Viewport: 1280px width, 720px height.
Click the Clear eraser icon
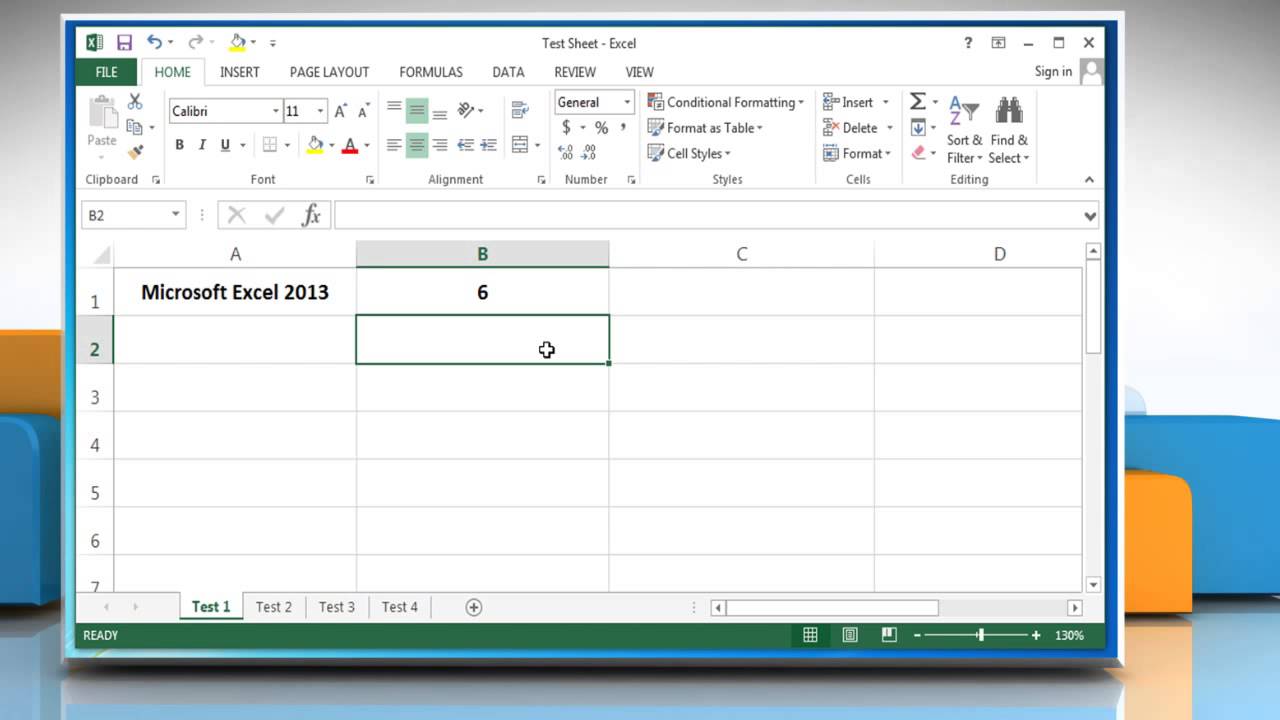pyautogui.click(x=918, y=153)
